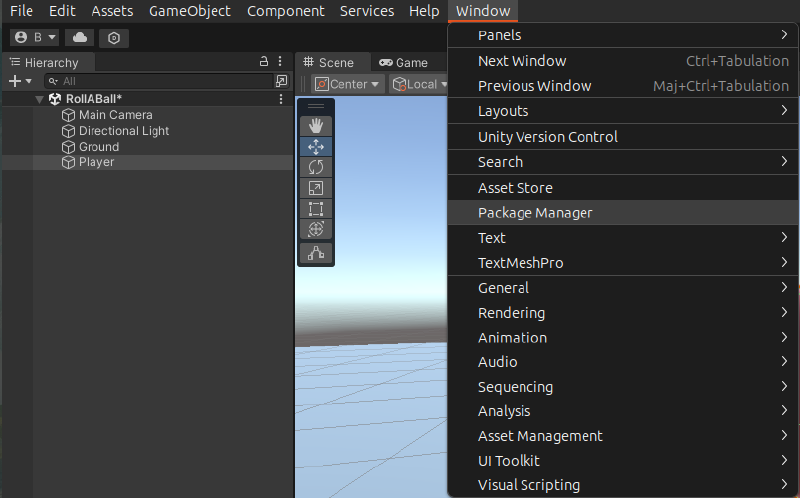Open Hierarchy panel three-dot options menu

click(280, 62)
